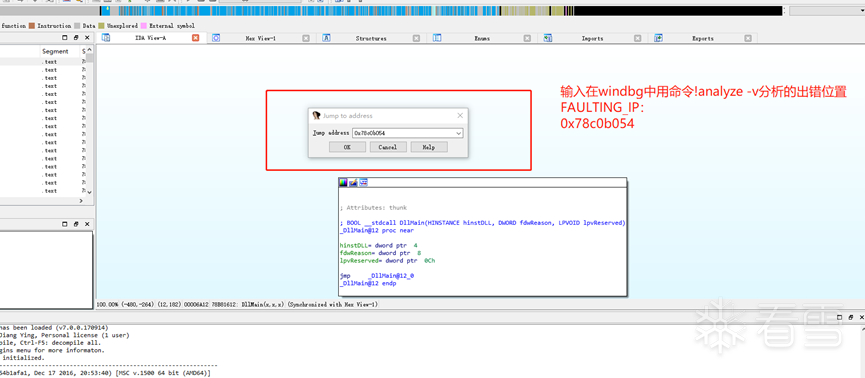Open the Structures tab
865x378 pixels.
click(371, 38)
